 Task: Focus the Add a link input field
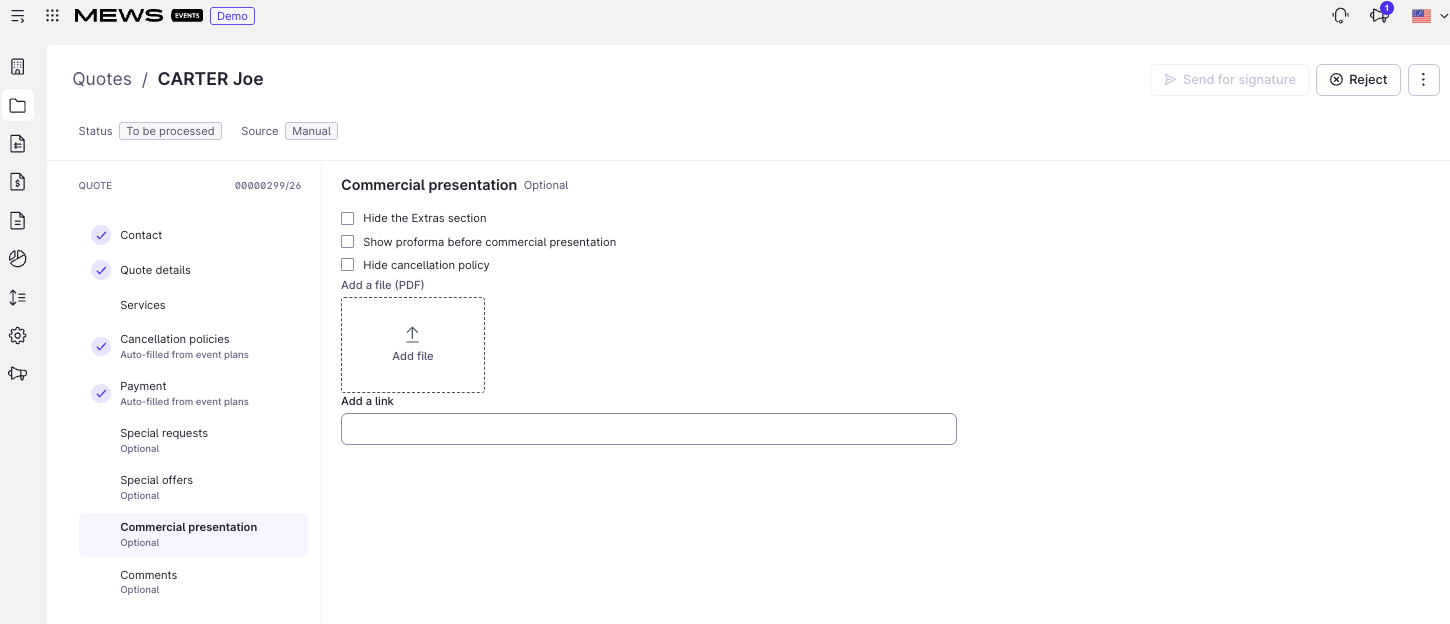649,429
